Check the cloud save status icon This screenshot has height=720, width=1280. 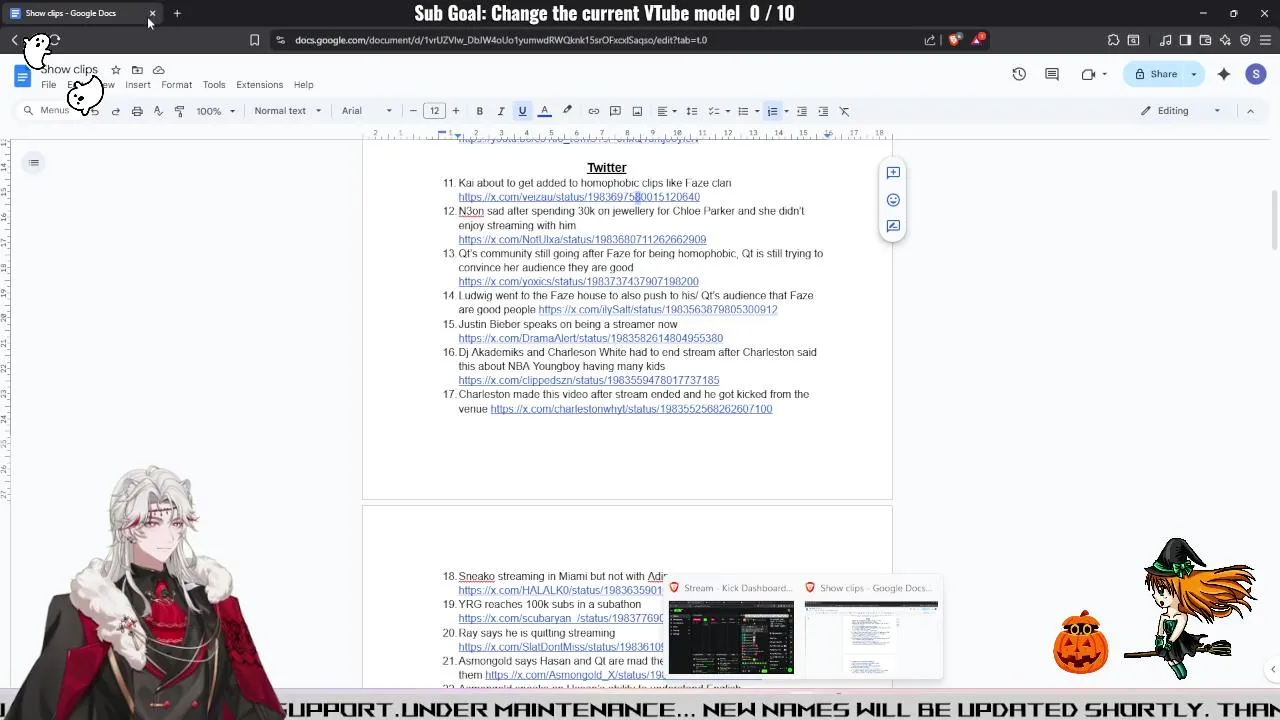click(x=158, y=70)
